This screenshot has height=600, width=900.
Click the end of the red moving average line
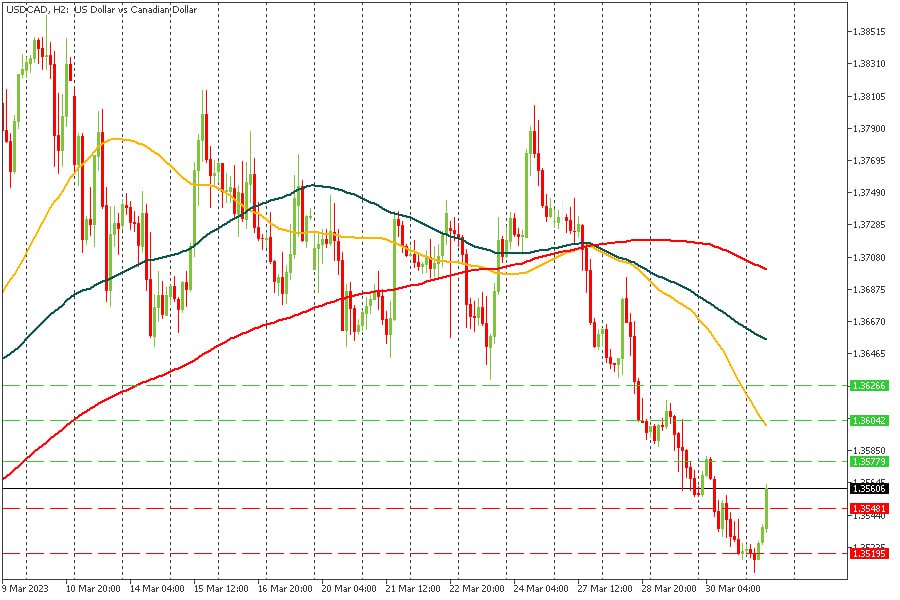pos(766,268)
